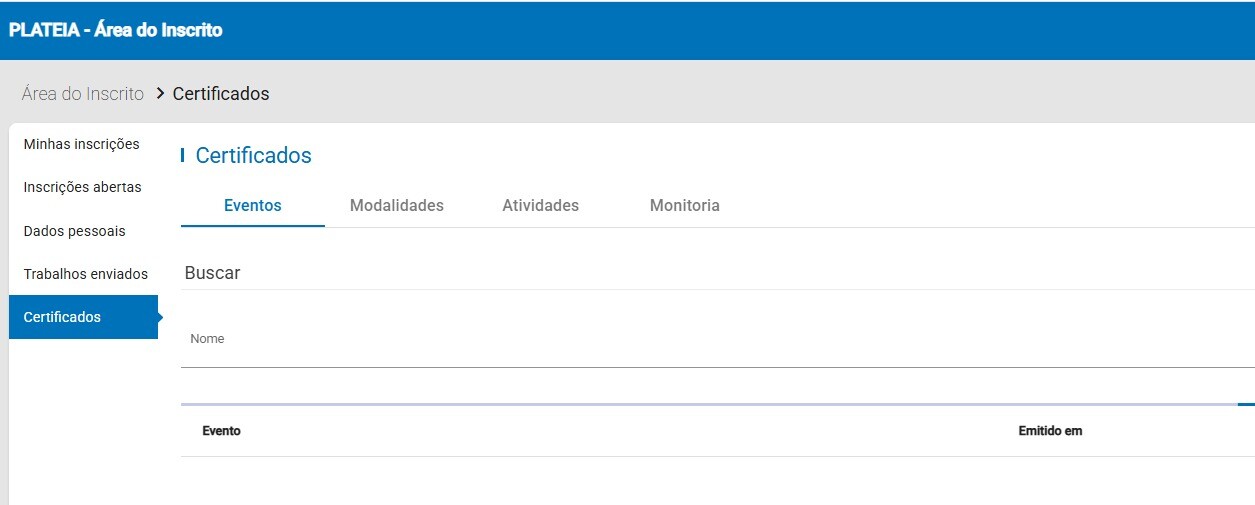Open Trabalhos enviados sidebar entry
The height and width of the screenshot is (505, 1255).
pyautogui.click(x=85, y=274)
